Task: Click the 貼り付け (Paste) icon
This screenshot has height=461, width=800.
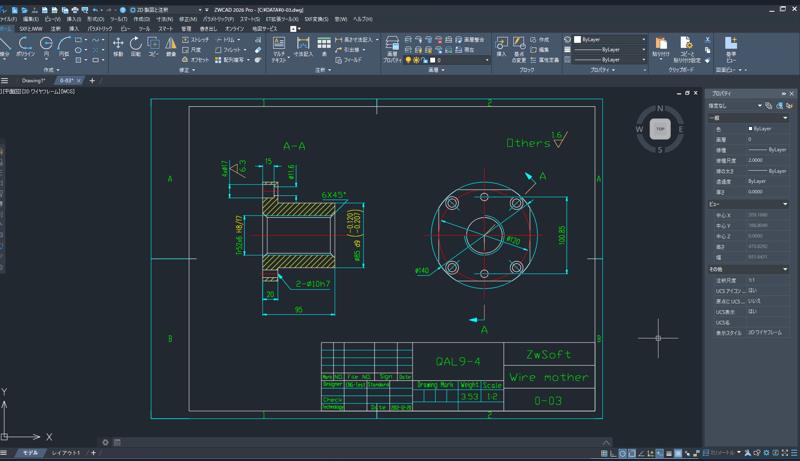Action: 661,47
